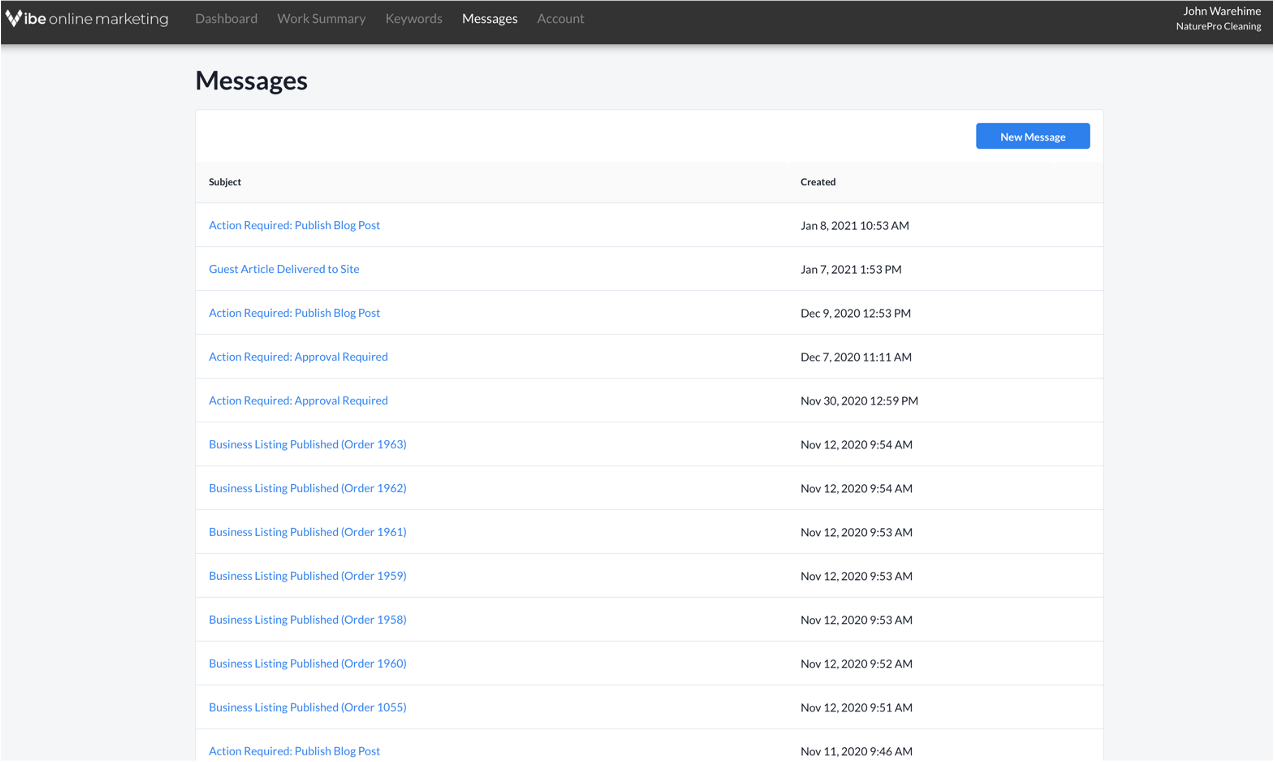Open Business Listing Published (Order 1962)

307,488
